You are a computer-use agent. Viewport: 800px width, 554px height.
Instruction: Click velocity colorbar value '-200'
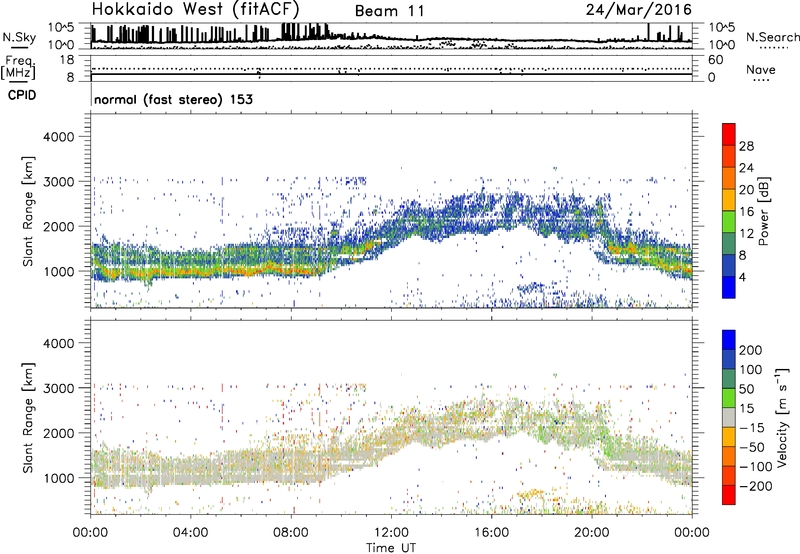(756, 486)
